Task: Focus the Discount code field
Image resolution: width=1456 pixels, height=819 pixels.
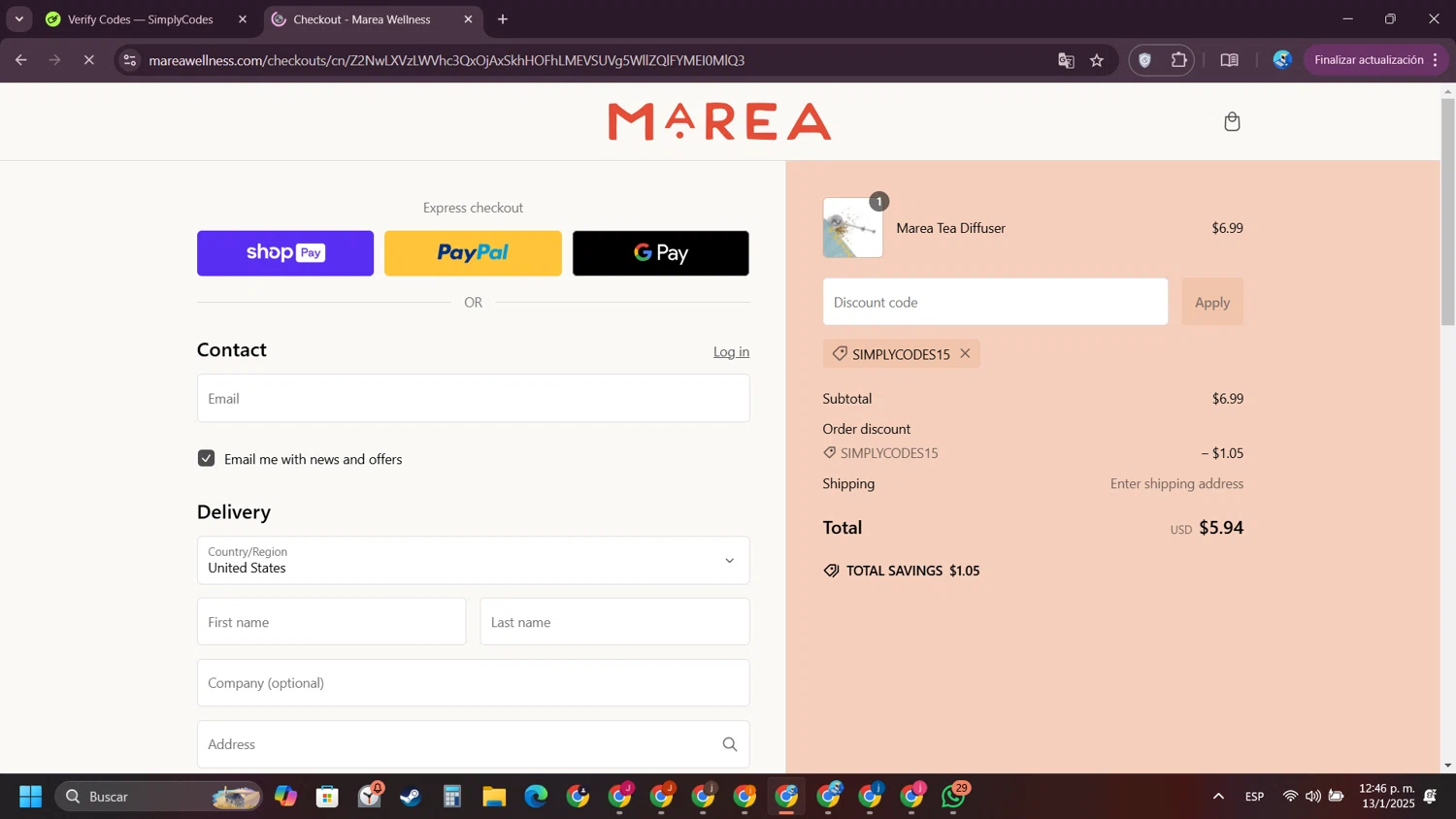Action: [x=995, y=302]
